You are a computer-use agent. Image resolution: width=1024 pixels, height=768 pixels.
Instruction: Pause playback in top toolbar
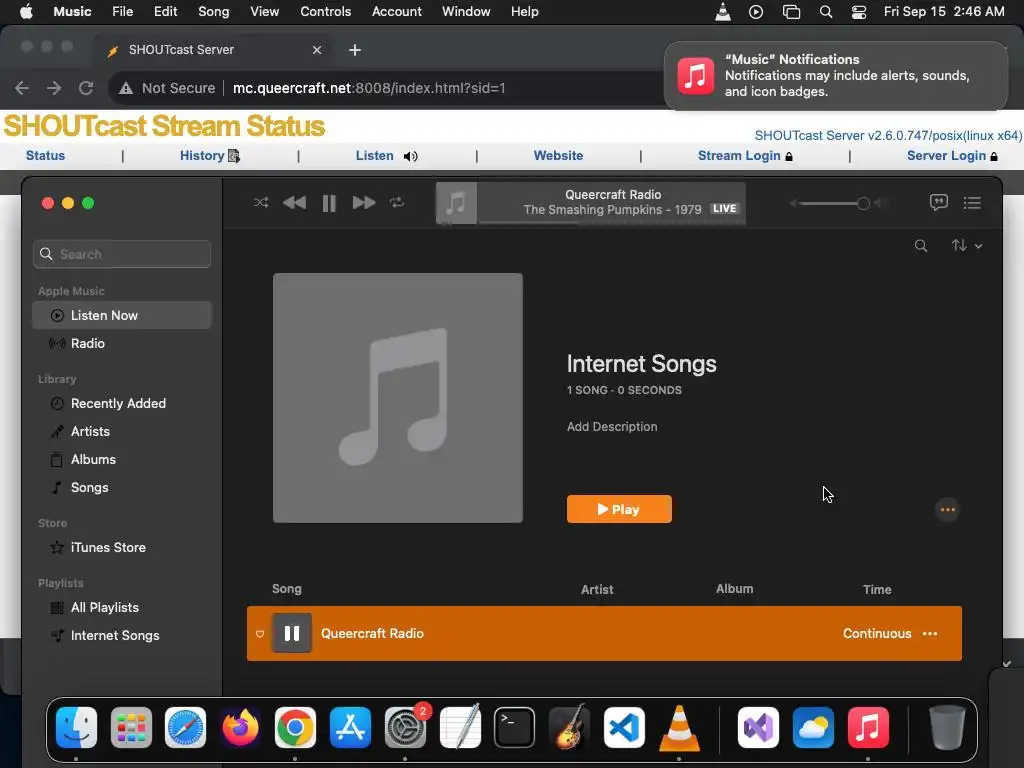[329, 203]
